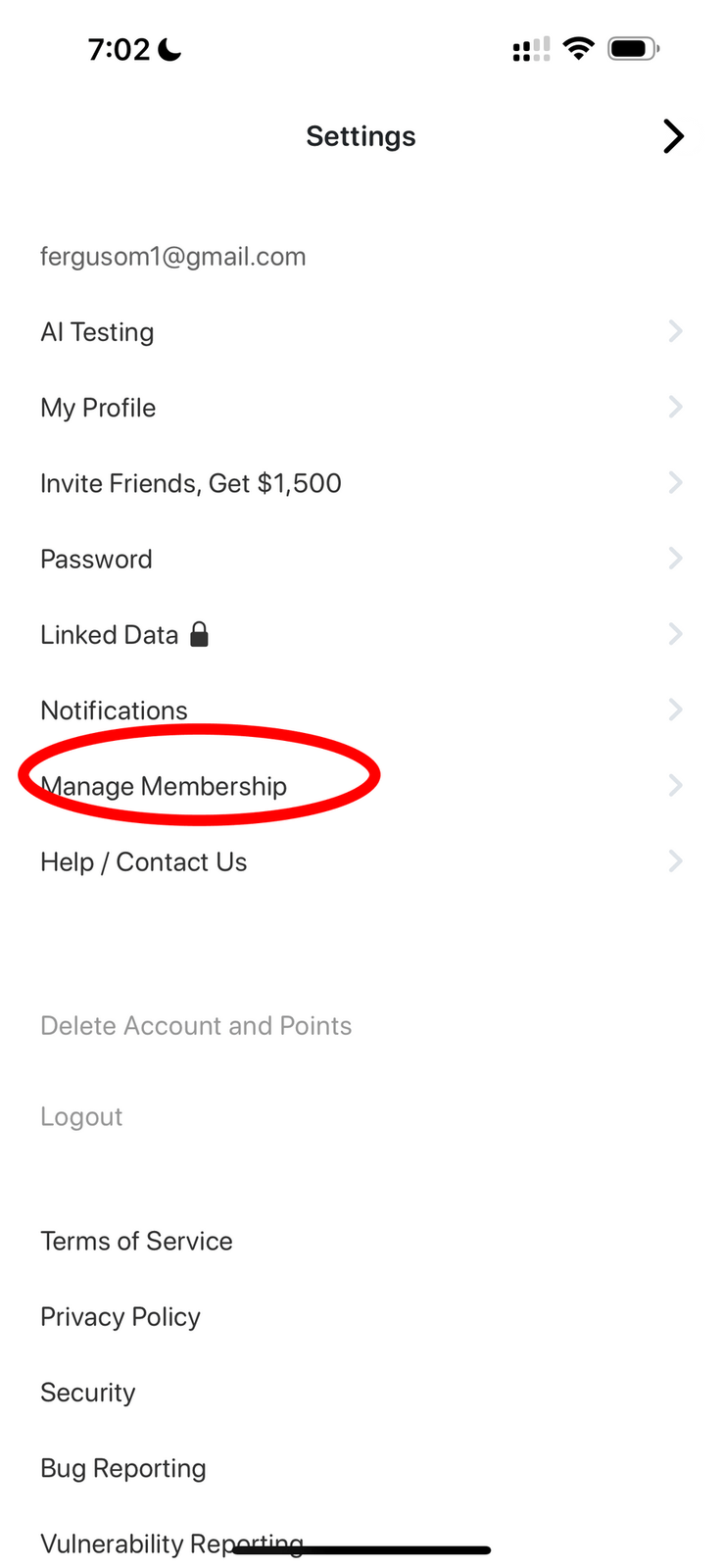Tap the chevron on the Notifications row
723x1568 pixels.
(675, 710)
